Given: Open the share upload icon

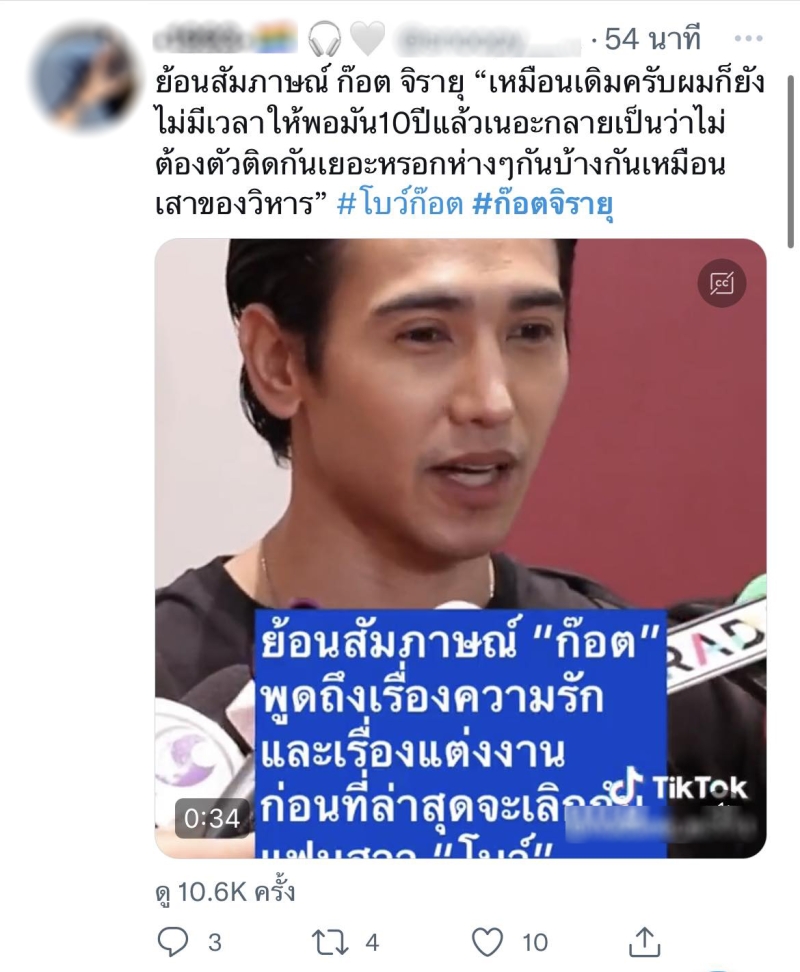Looking at the screenshot, I should point(644,942).
